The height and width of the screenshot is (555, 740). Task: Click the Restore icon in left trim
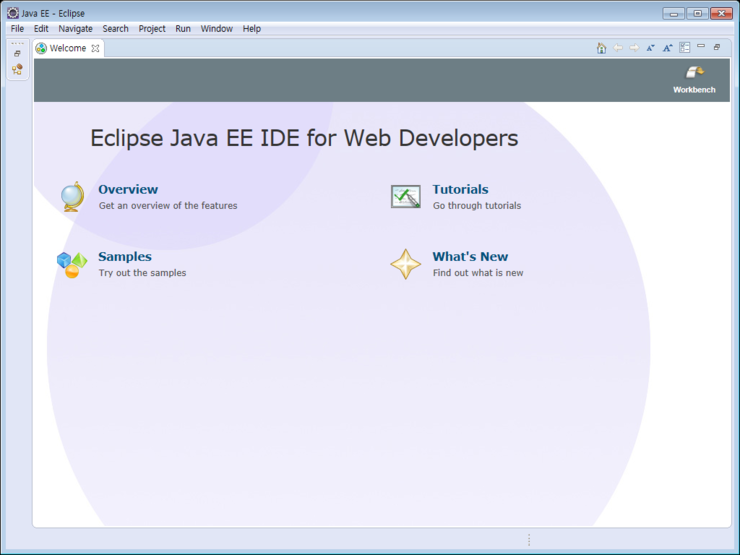[17, 53]
